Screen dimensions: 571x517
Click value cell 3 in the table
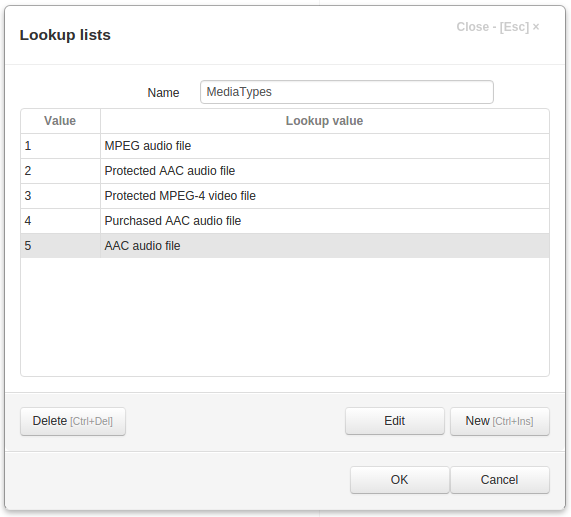60,196
